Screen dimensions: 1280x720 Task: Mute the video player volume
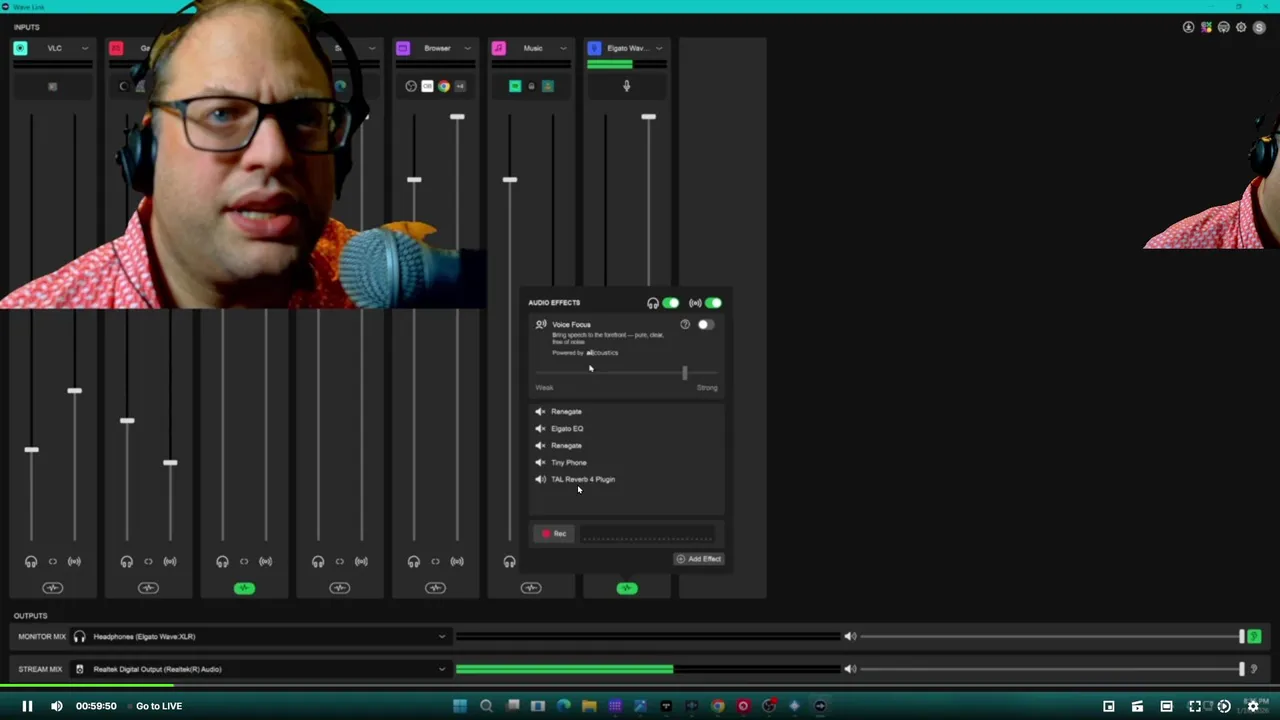pyautogui.click(x=56, y=706)
